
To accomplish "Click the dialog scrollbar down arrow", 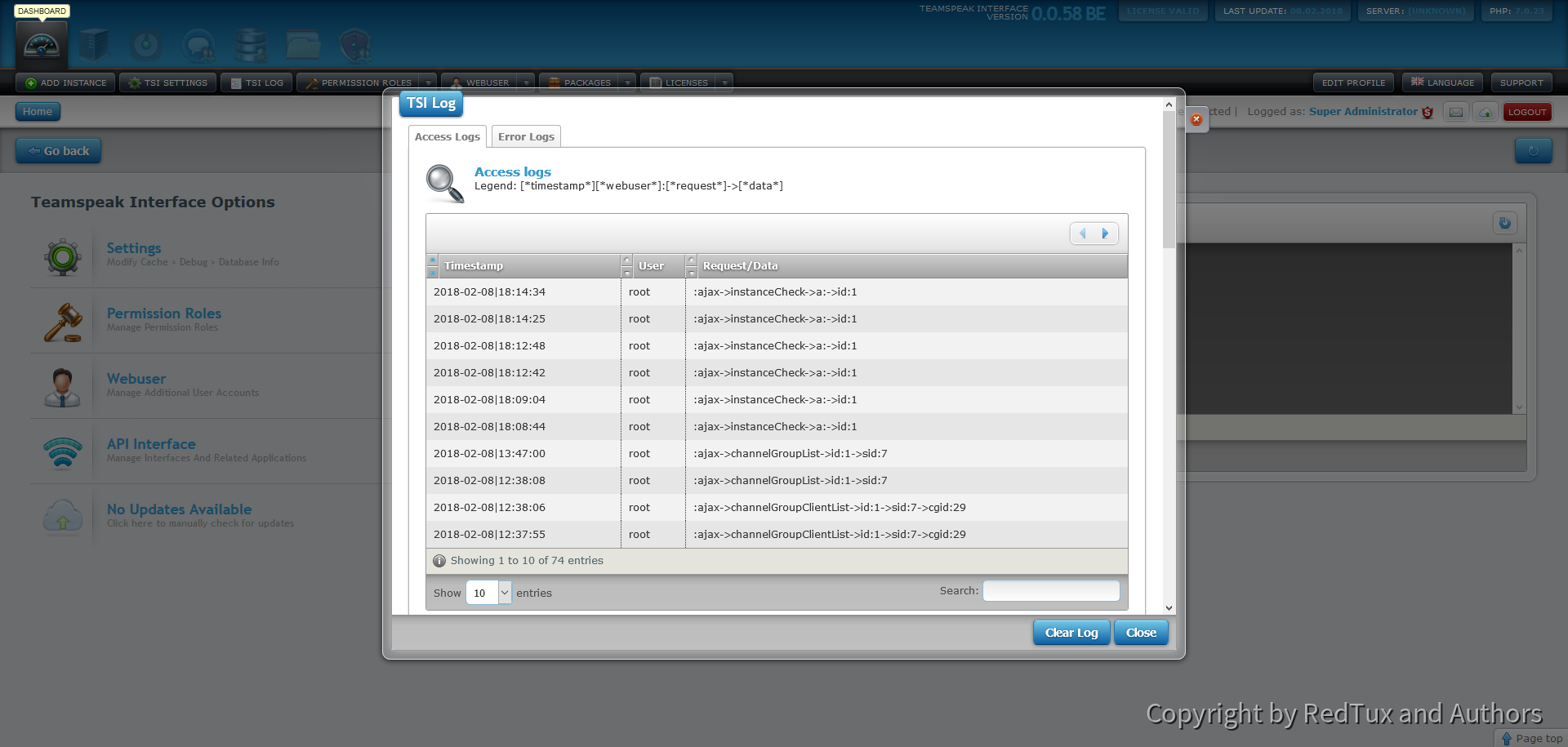I will 1169,607.
